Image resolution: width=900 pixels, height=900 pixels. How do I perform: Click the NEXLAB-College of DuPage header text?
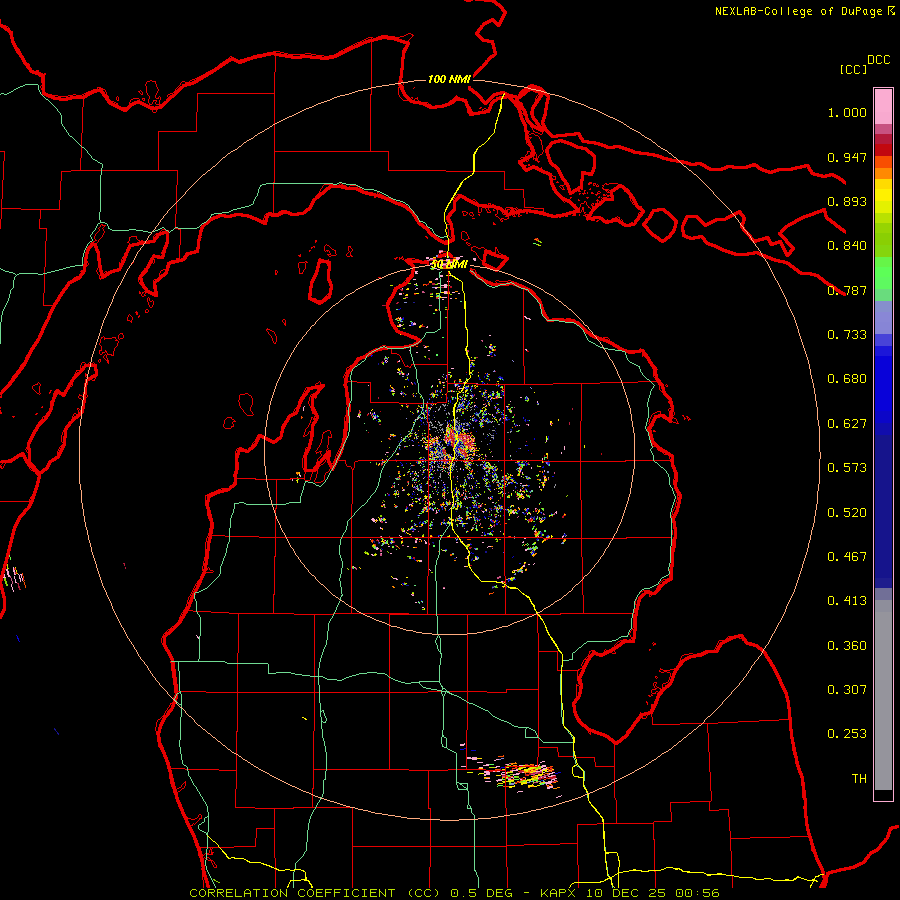pyautogui.click(x=798, y=11)
